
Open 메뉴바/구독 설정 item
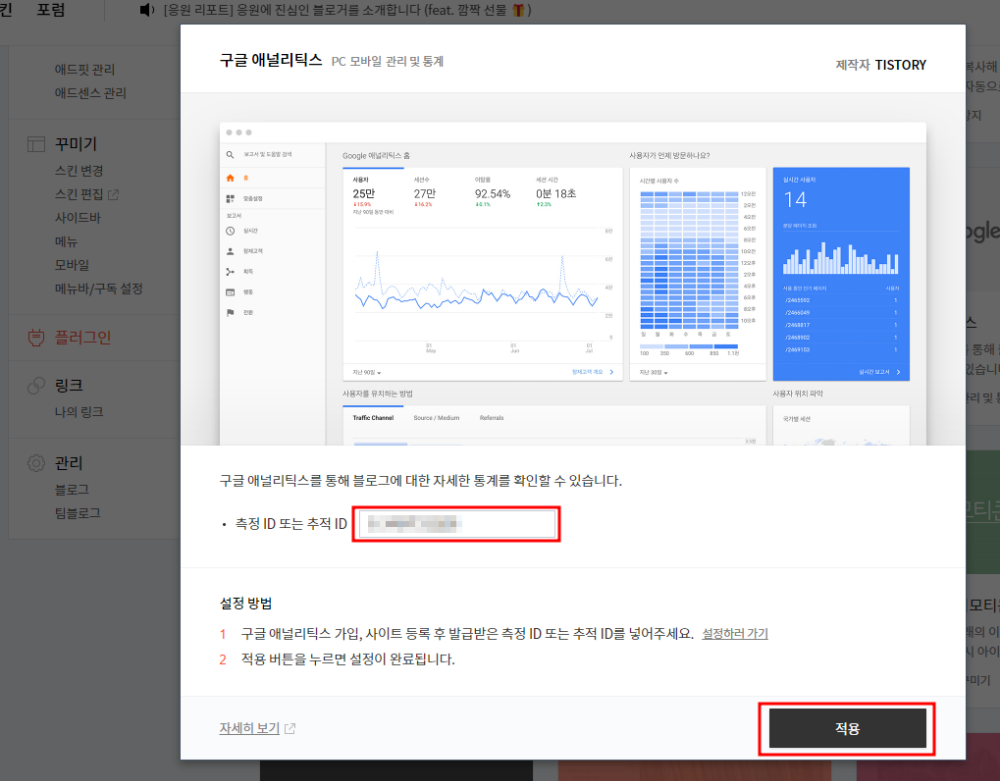click(99, 289)
